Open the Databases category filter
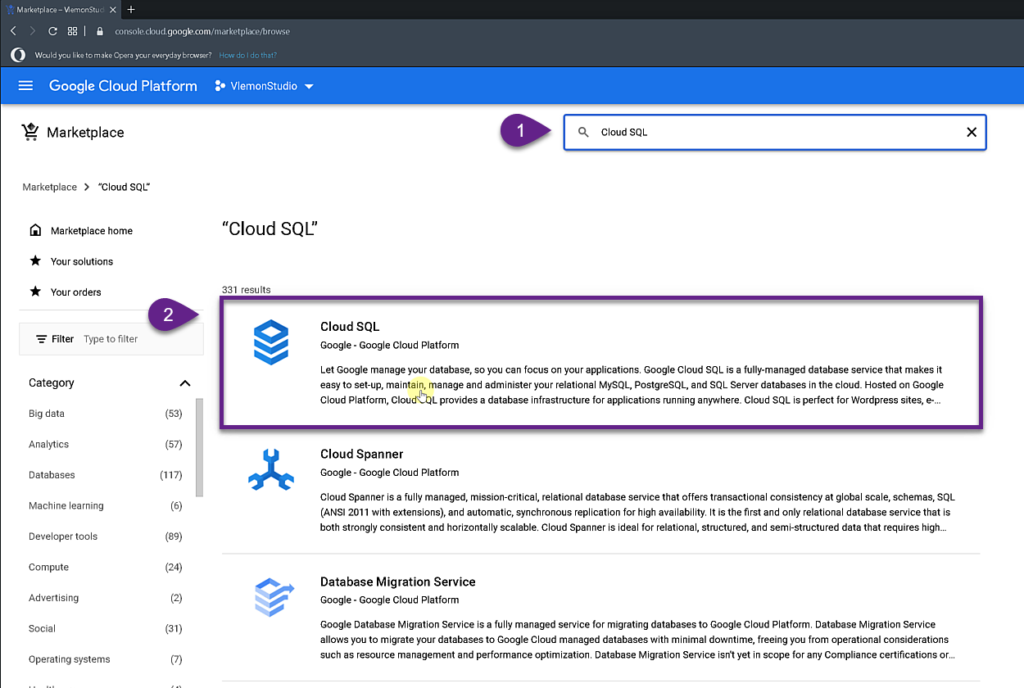Viewport: 1024px width, 688px height. pyautogui.click(x=50, y=475)
